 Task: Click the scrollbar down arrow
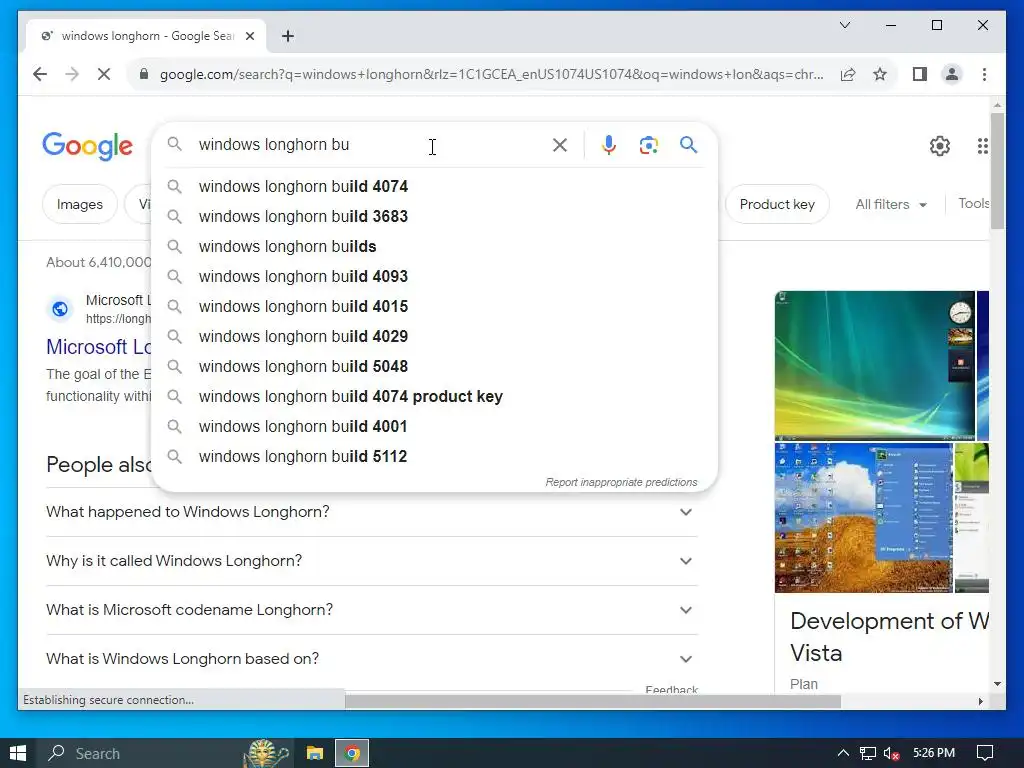[997, 684]
